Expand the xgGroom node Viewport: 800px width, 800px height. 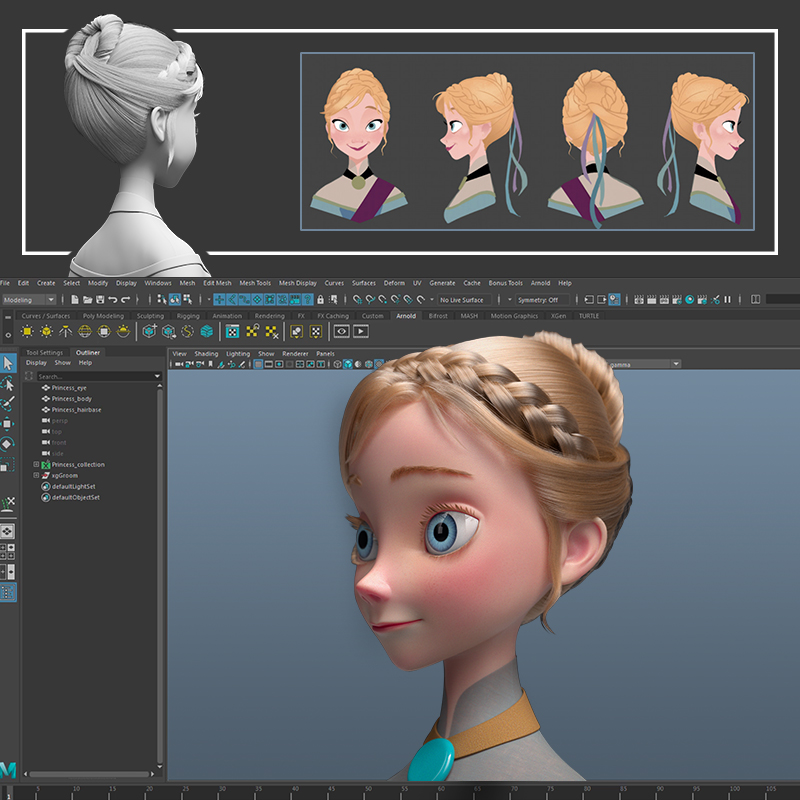pos(36,475)
